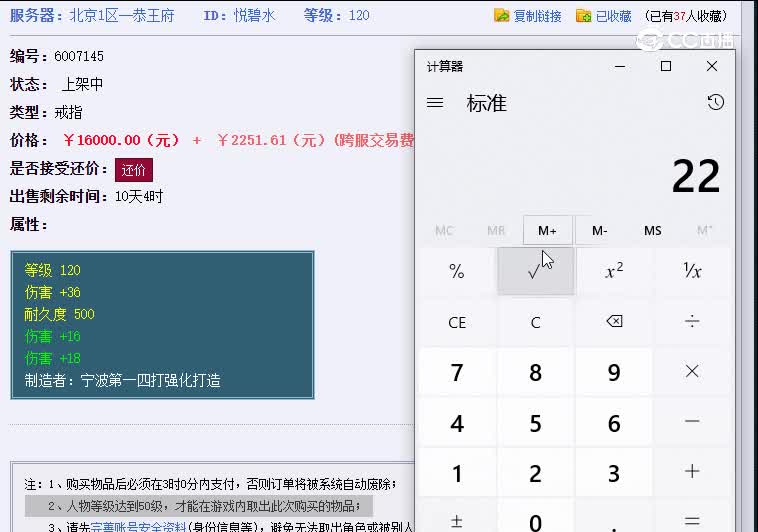
Task: Click the price ¥16000.00 text
Action: tap(121, 140)
